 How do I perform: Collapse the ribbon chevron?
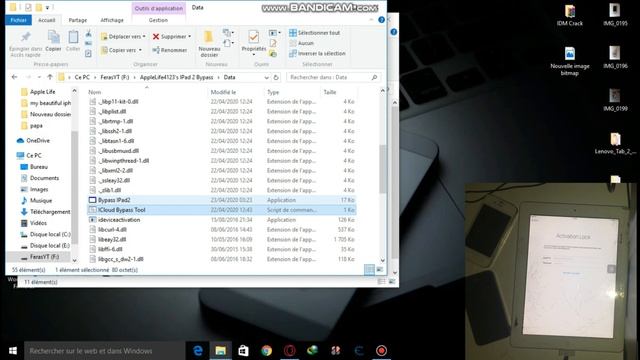pos(371,20)
